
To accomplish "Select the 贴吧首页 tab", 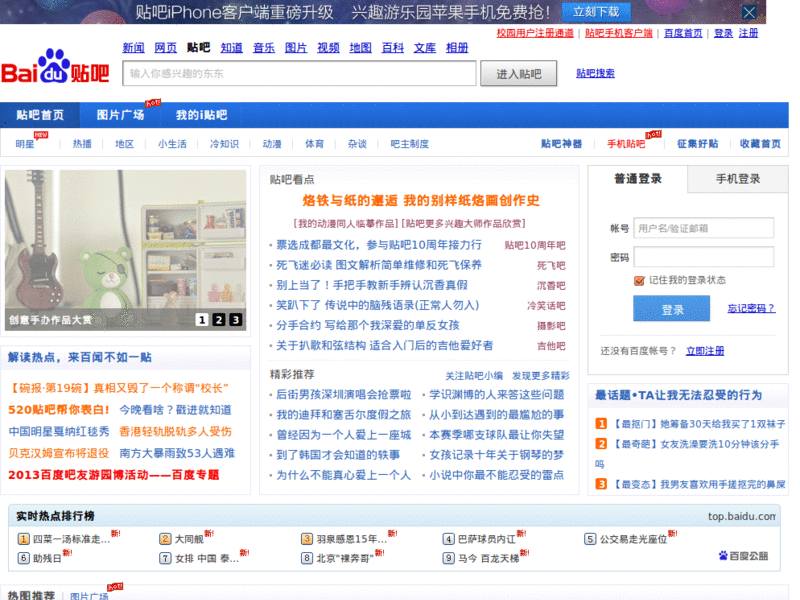I will (x=40, y=115).
